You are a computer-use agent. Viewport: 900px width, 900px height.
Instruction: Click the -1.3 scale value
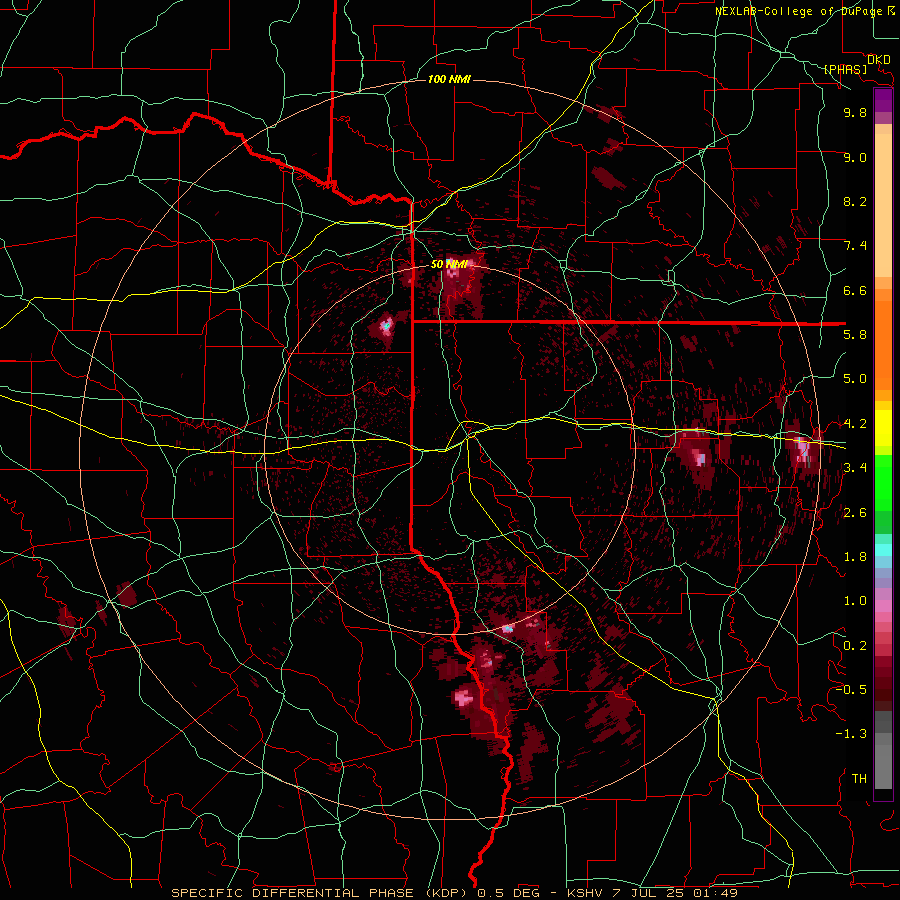point(851,734)
